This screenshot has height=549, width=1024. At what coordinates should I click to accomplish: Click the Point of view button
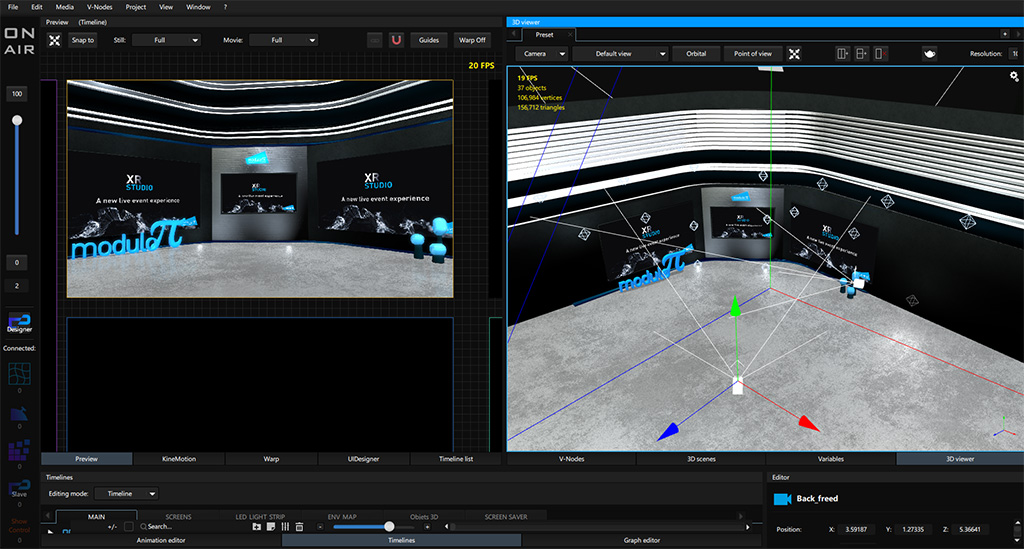coord(752,54)
